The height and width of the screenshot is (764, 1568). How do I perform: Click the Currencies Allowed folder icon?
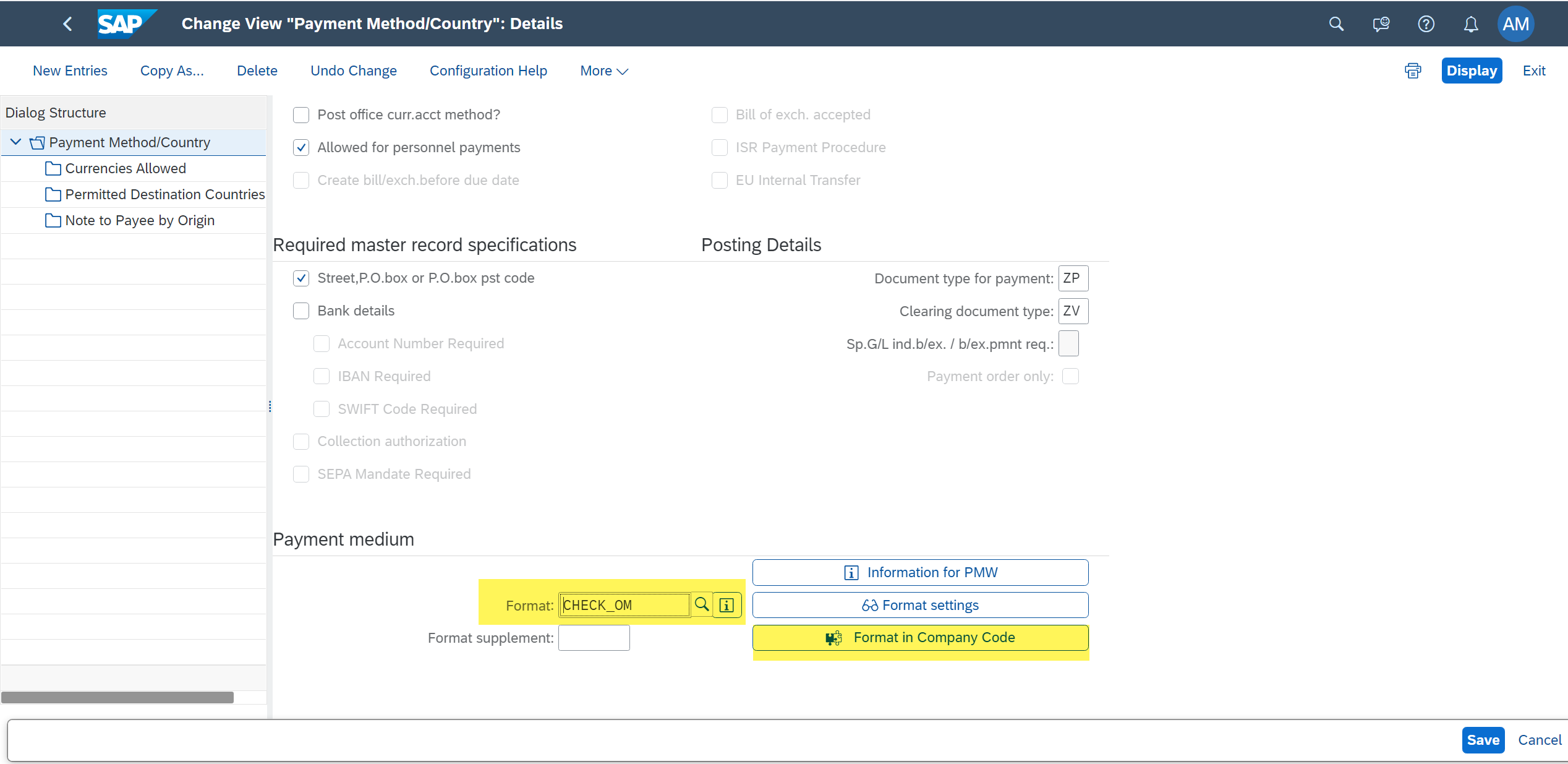pyautogui.click(x=53, y=168)
